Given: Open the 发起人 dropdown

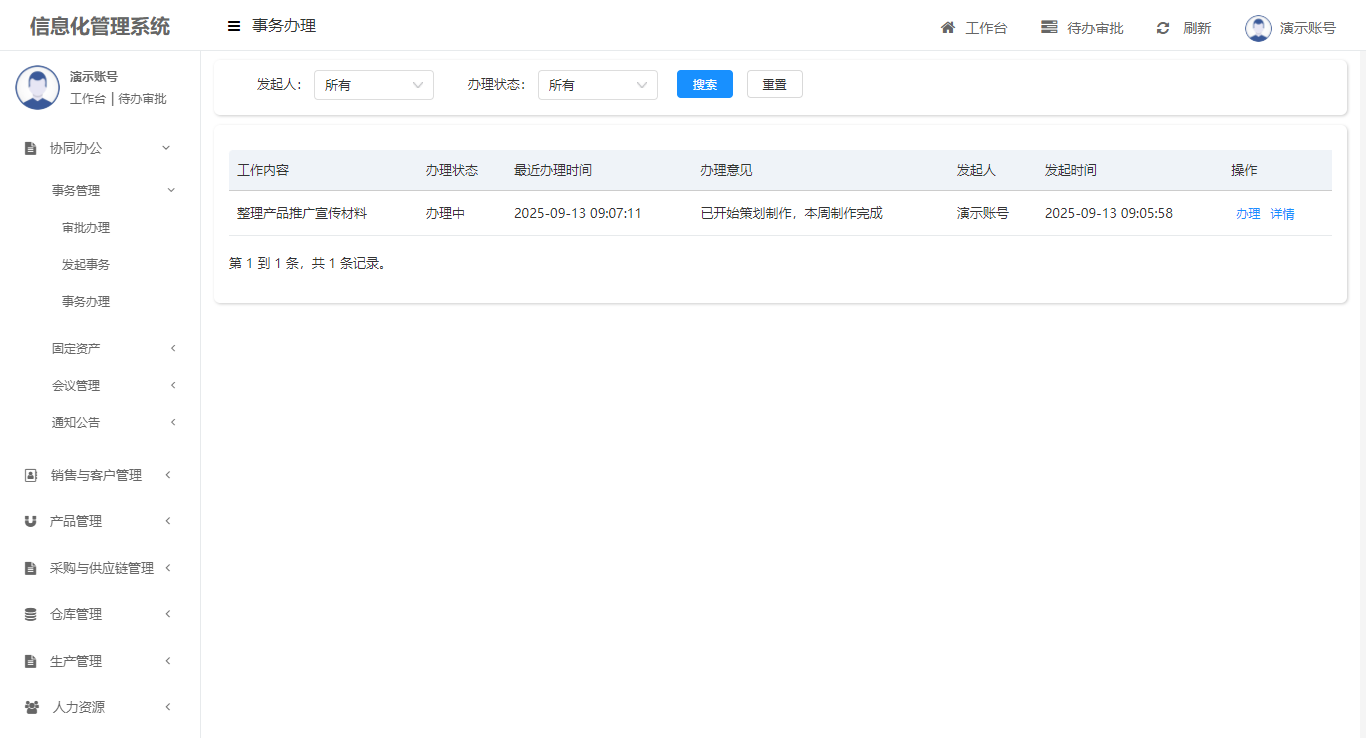Looking at the screenshot, I should tap(373, 85).
